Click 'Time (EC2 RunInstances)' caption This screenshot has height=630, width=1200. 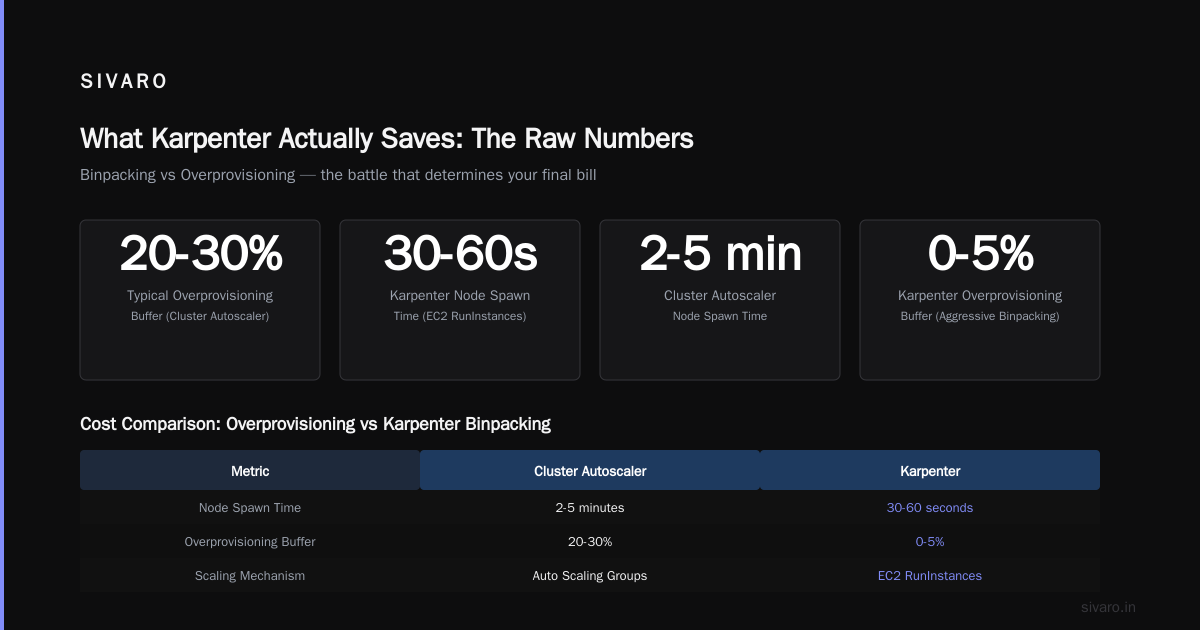pyautogui.click(x=460, y=316)
